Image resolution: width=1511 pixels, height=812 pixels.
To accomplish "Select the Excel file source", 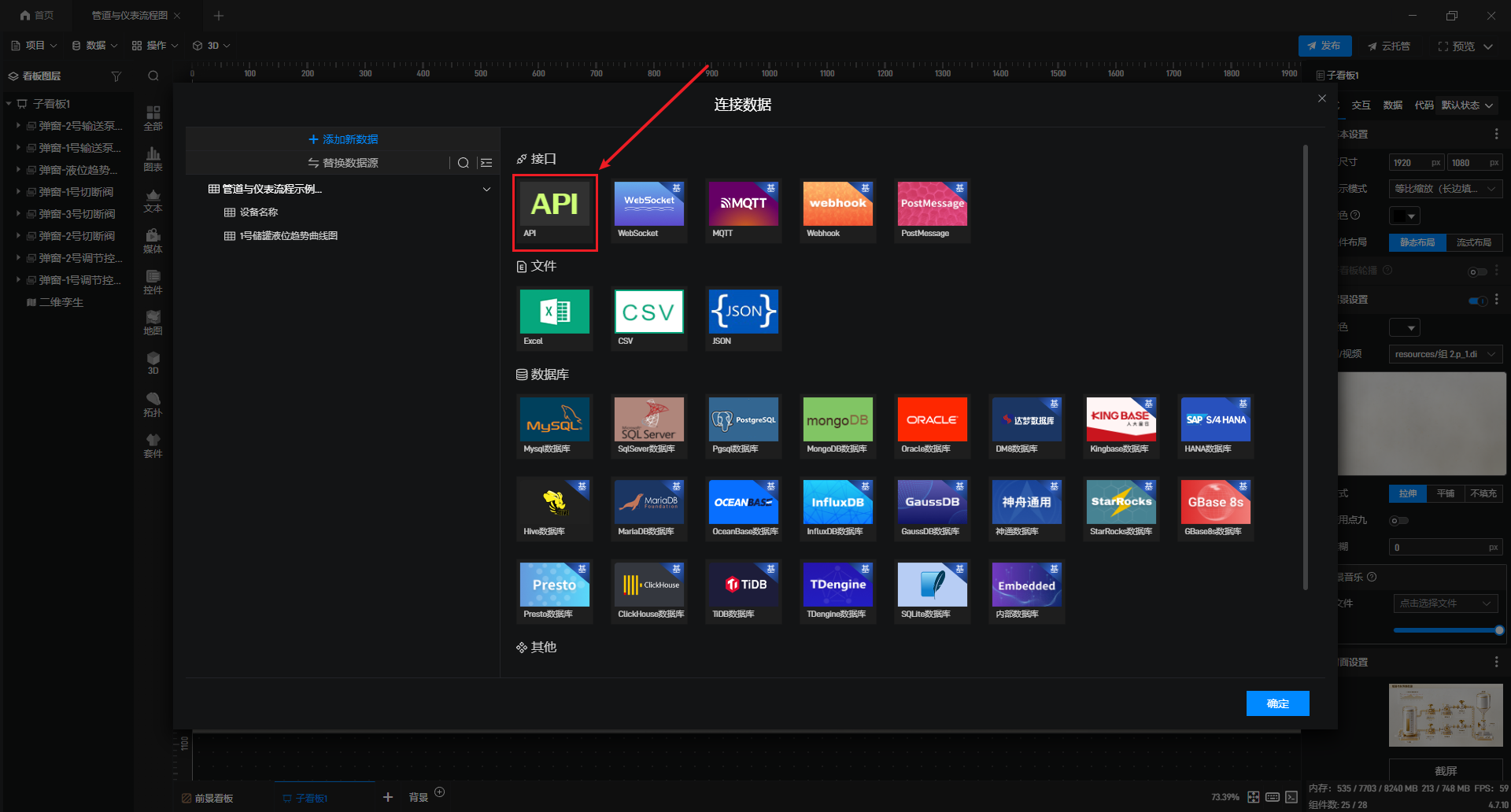I will coord(555,319).
